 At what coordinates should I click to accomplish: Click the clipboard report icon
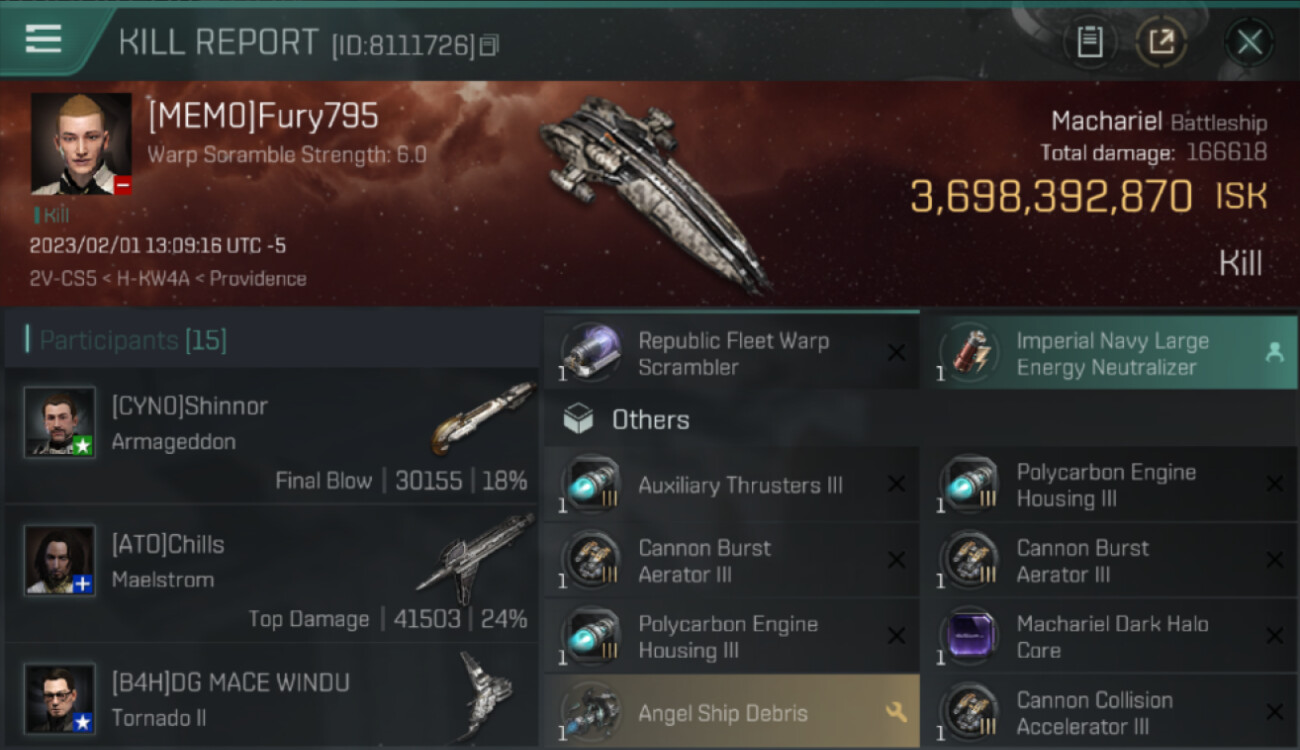(1089, 42)
